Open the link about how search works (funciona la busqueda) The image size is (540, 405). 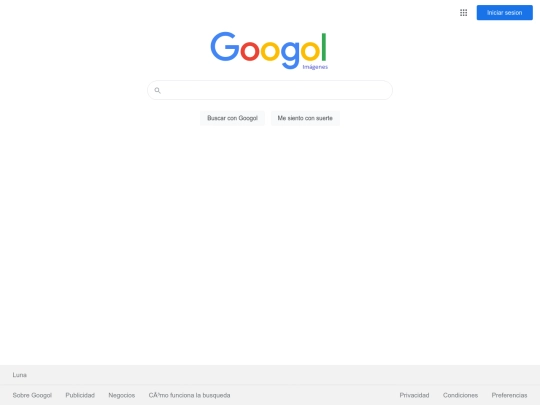point(189,395)
